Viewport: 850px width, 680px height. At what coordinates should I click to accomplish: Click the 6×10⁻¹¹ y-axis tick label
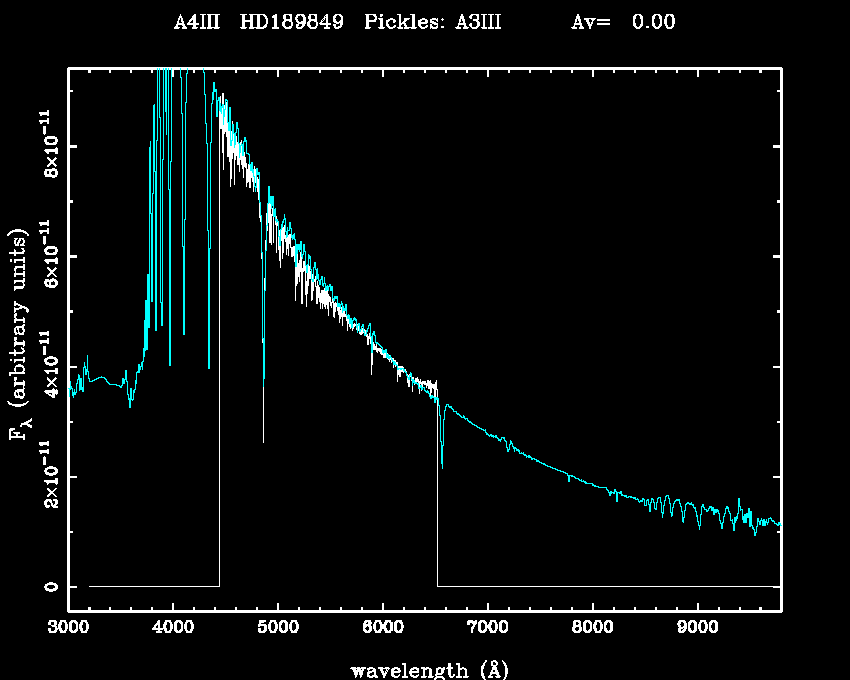47,256
